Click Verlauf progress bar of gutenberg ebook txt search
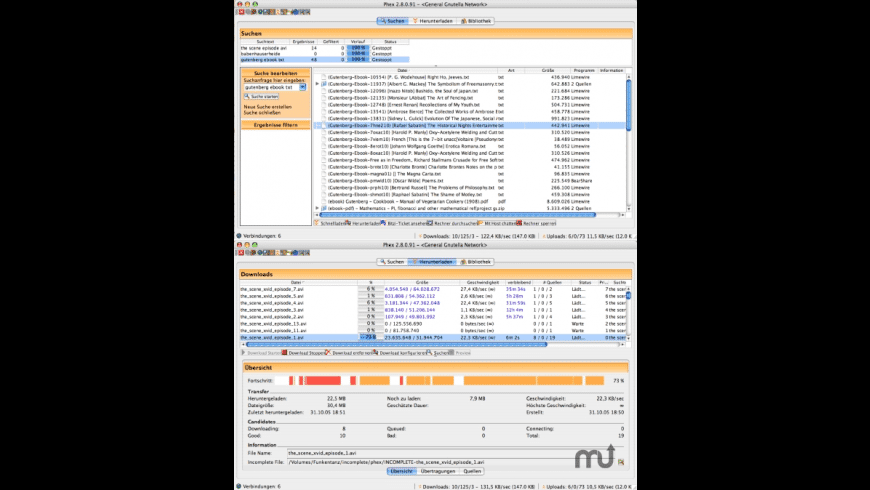Screen dimensions: 870x490 click(358, 59)
